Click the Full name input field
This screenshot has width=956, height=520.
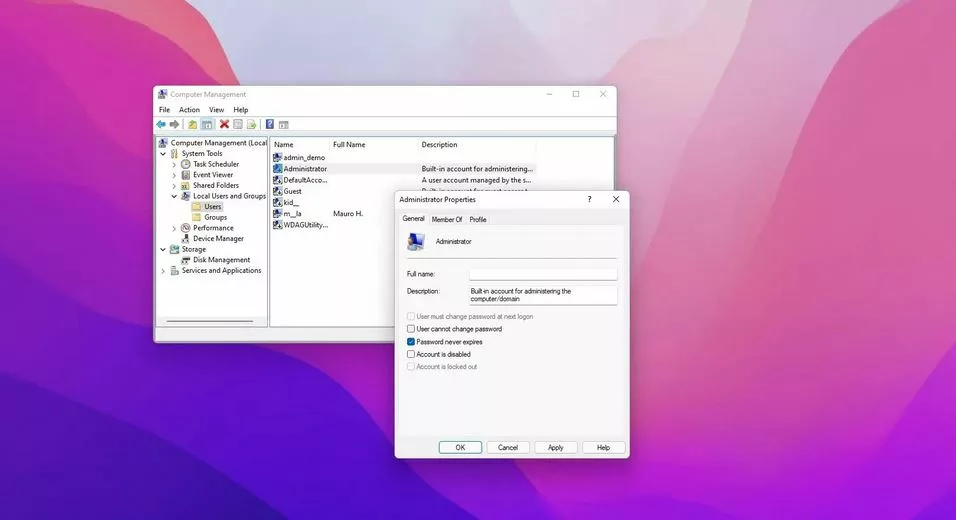click(x=543, y=274)
